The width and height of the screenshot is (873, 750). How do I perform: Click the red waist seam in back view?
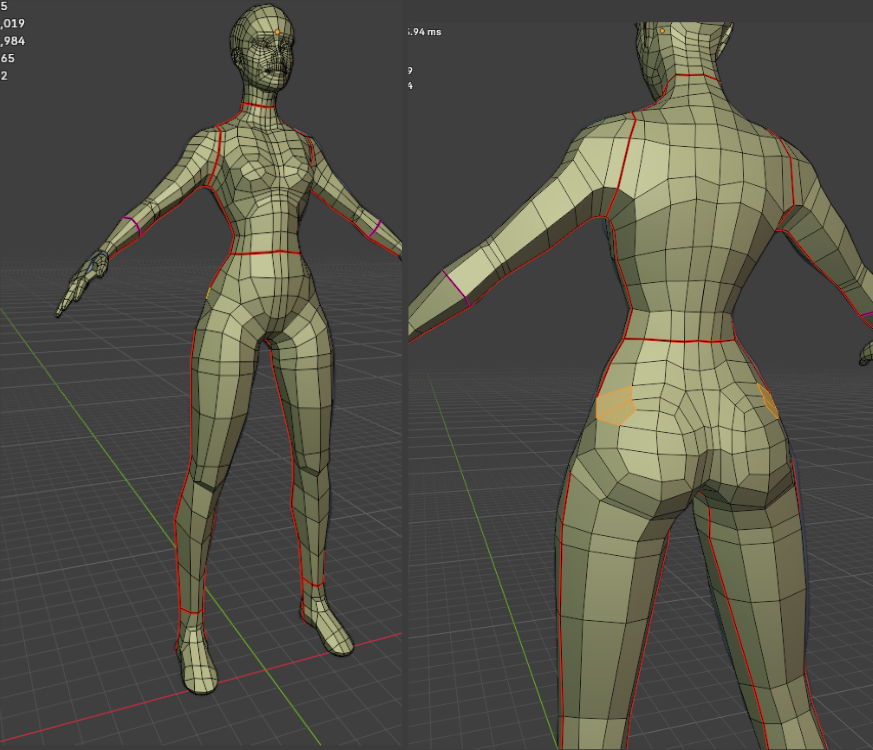[678, 340]
